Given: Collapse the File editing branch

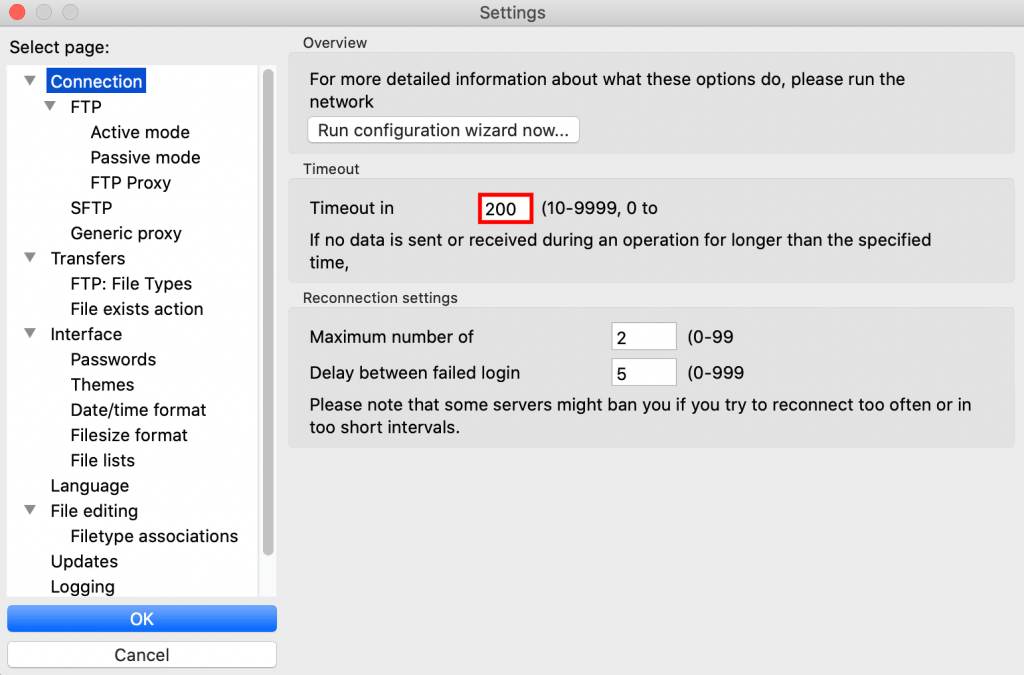Looking at the screenshot, I should (x=29, y=510).
